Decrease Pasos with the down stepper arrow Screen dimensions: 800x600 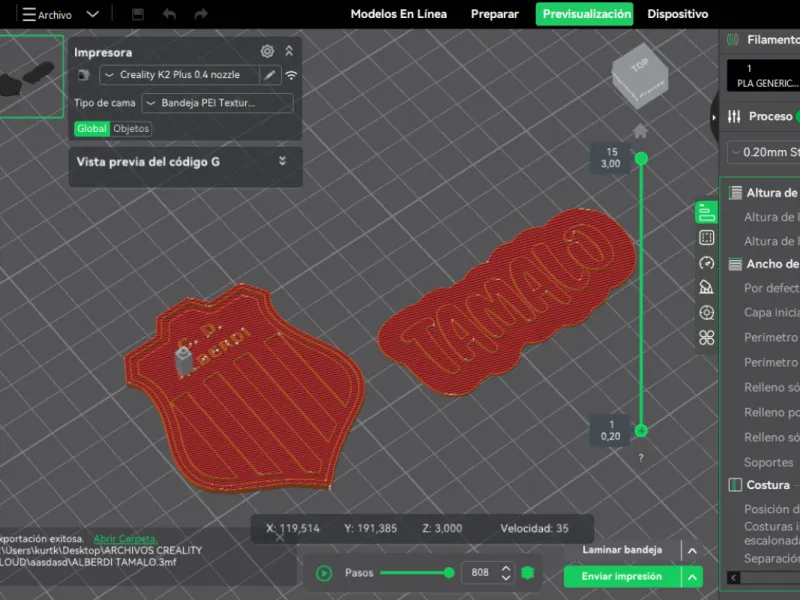point(506,578)
